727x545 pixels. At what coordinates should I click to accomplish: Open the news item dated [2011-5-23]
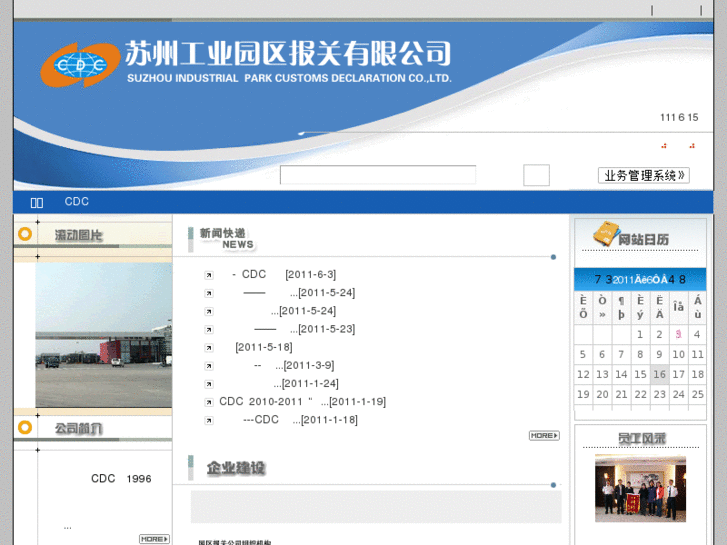[304, 329]
